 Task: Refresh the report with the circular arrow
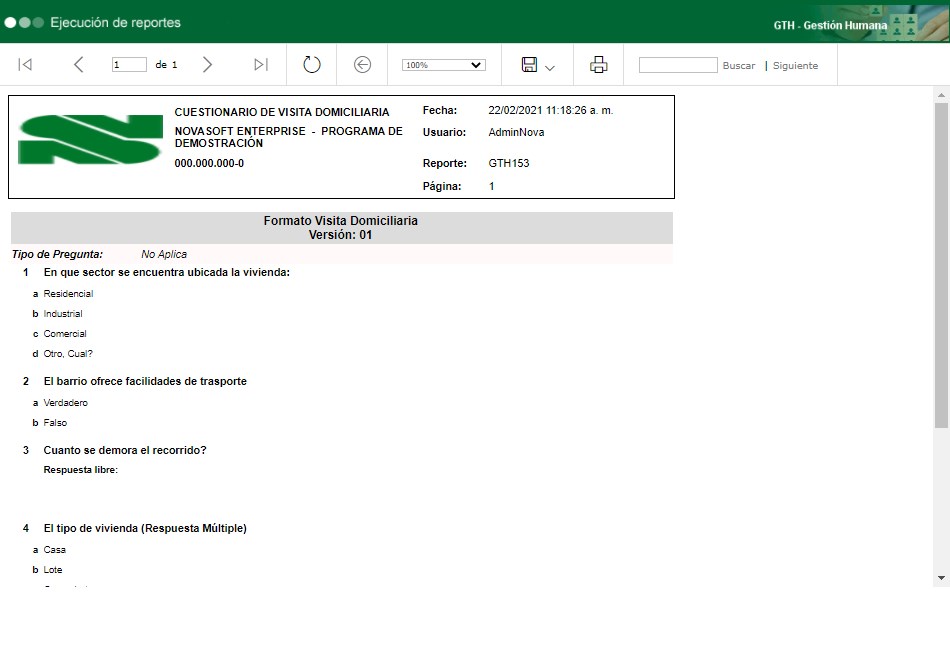pyautogui.click(x=312, y=65)
